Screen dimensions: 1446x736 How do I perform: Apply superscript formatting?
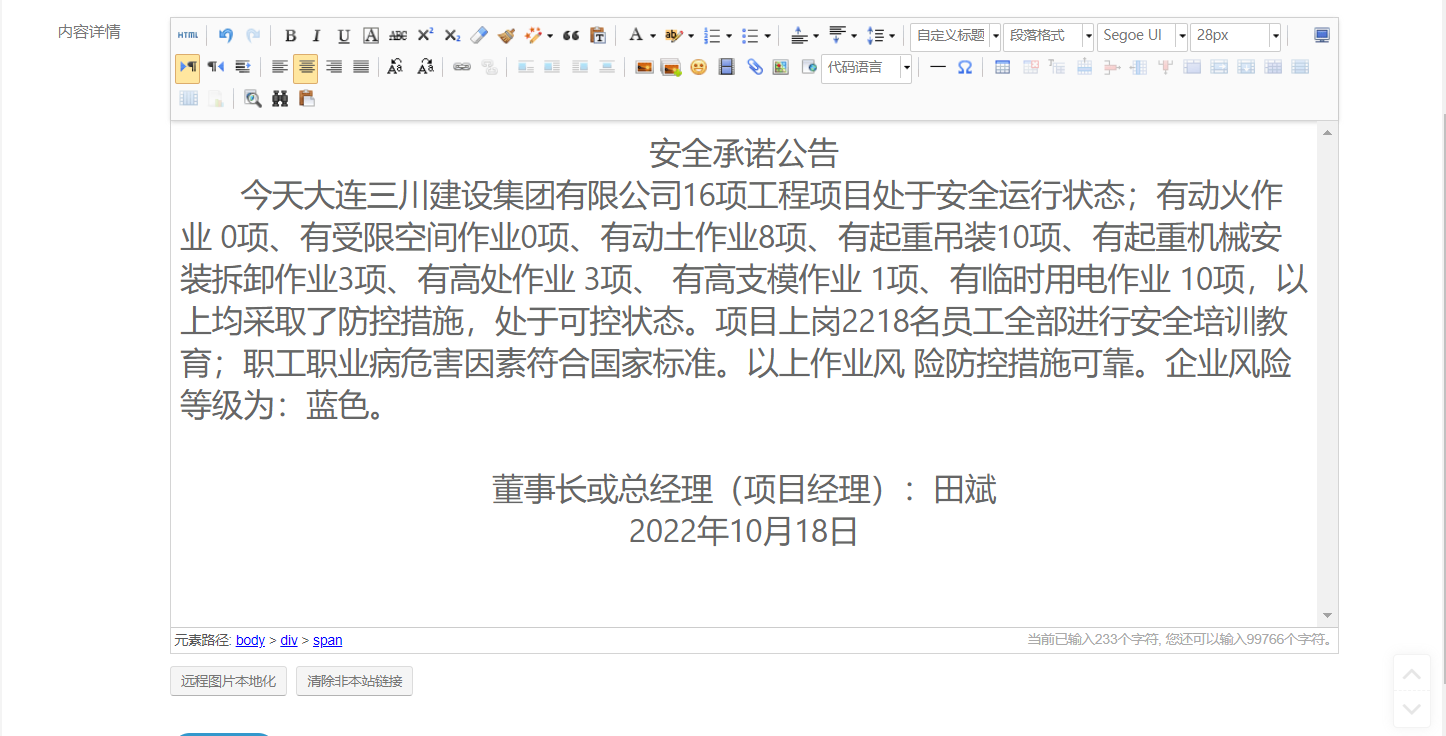pyautogui.click(x=425, y=36)
